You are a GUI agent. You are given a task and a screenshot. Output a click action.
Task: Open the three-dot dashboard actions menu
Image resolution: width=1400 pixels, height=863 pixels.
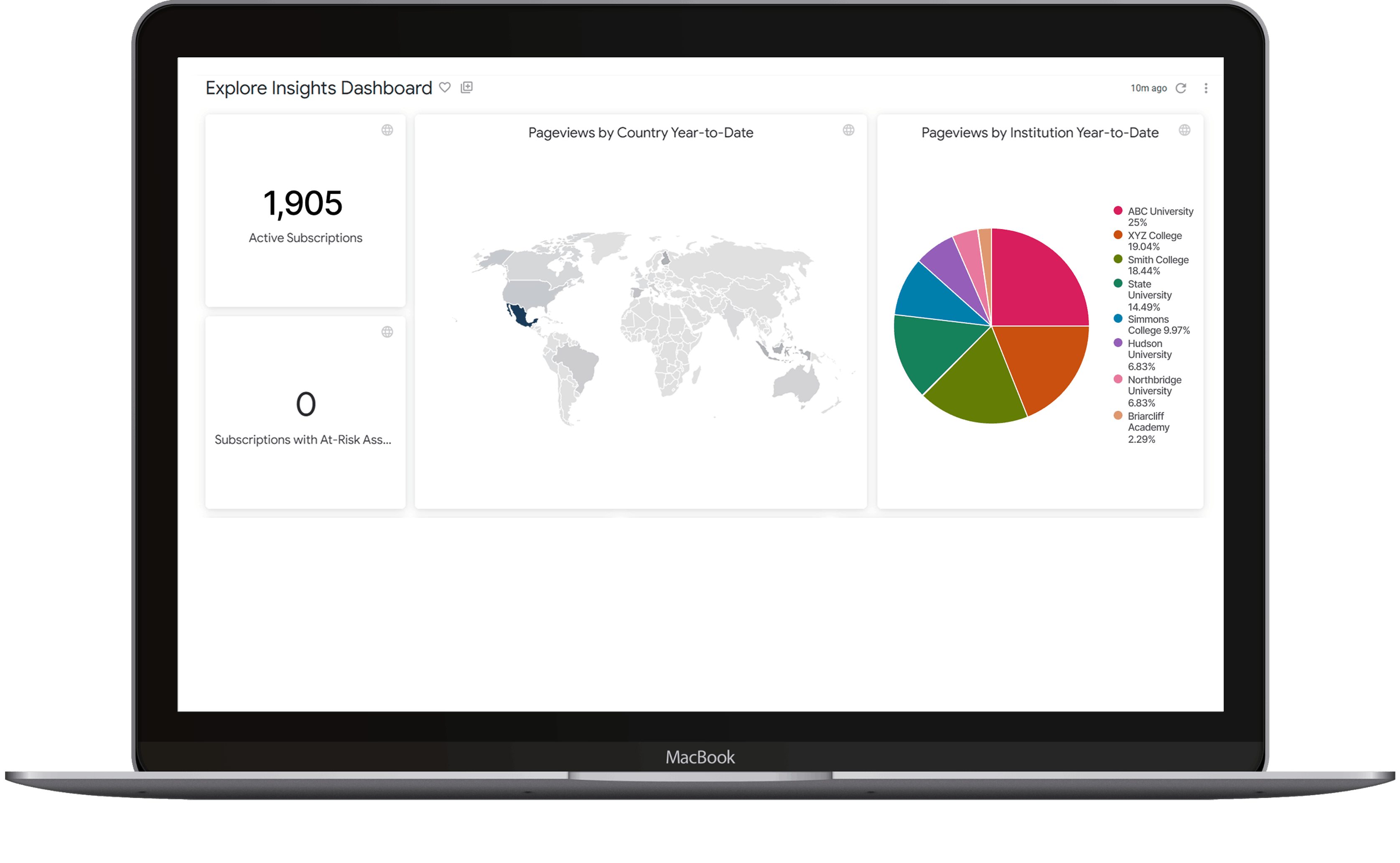1207,88
